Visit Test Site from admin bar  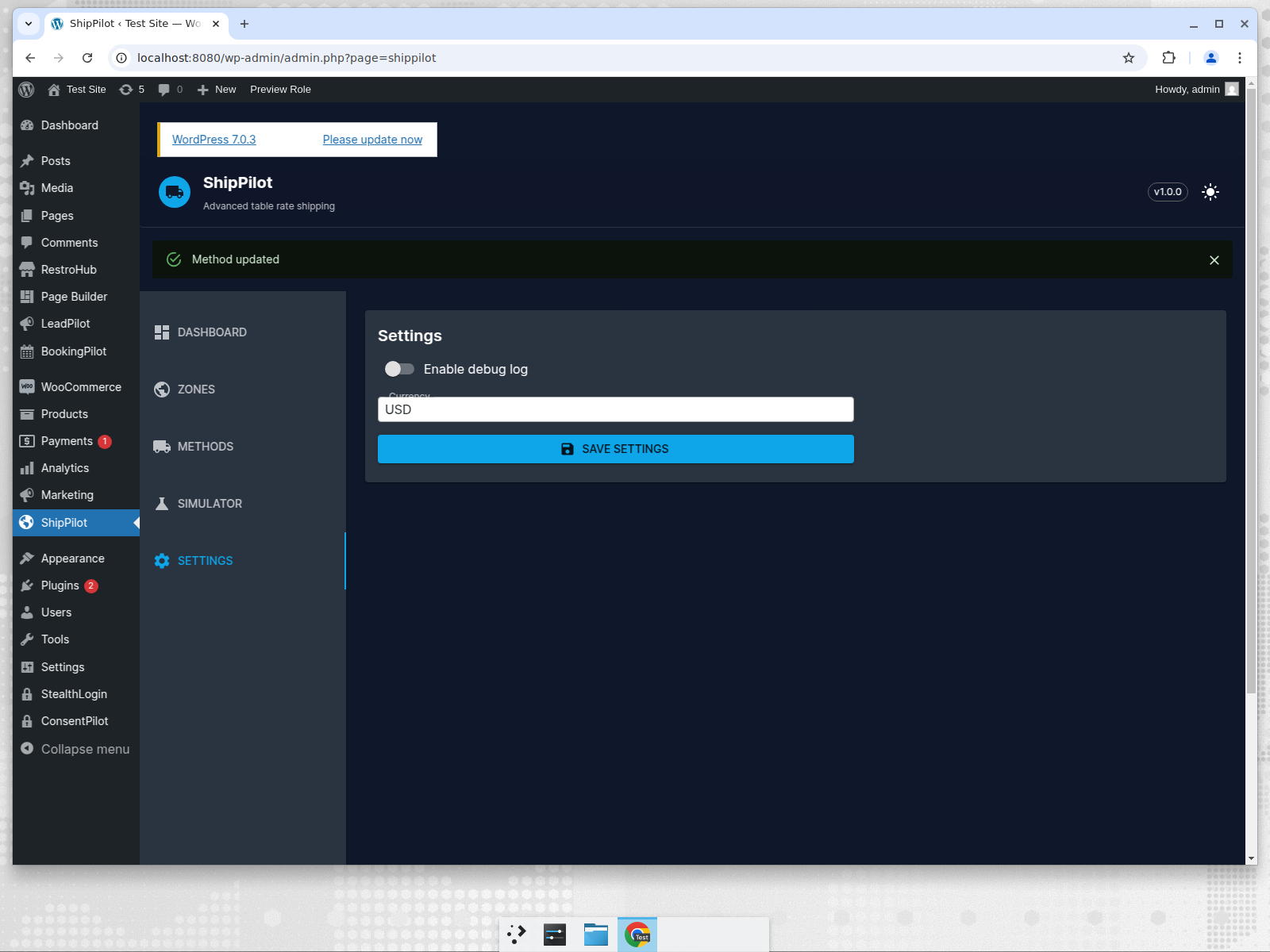click(x=77, y=90)
